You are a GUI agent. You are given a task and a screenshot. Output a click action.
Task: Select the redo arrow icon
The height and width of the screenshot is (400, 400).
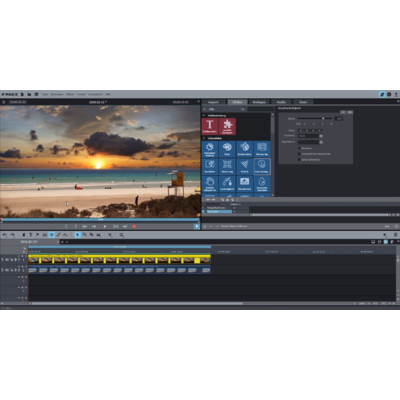[x=12, y=235]
